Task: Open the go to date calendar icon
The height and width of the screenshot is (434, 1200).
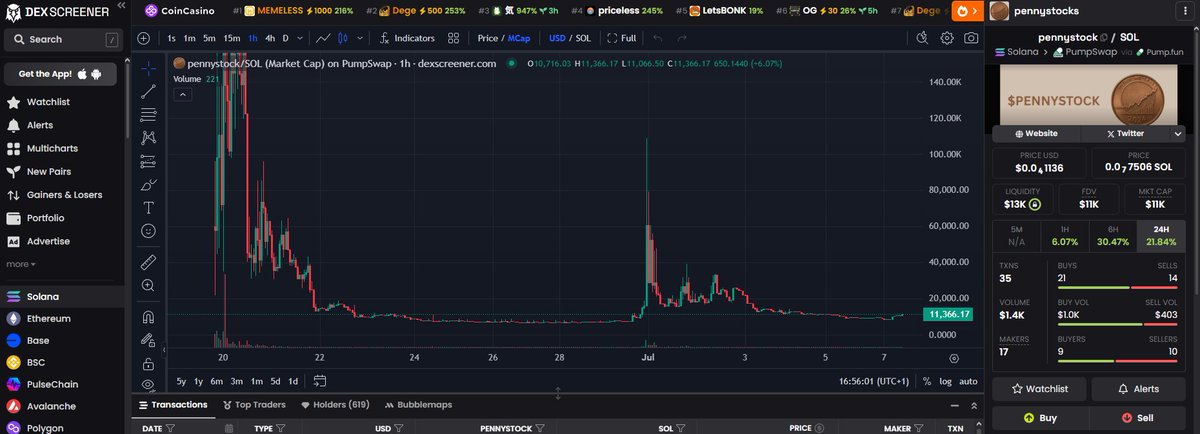Action: coord(320,381)
